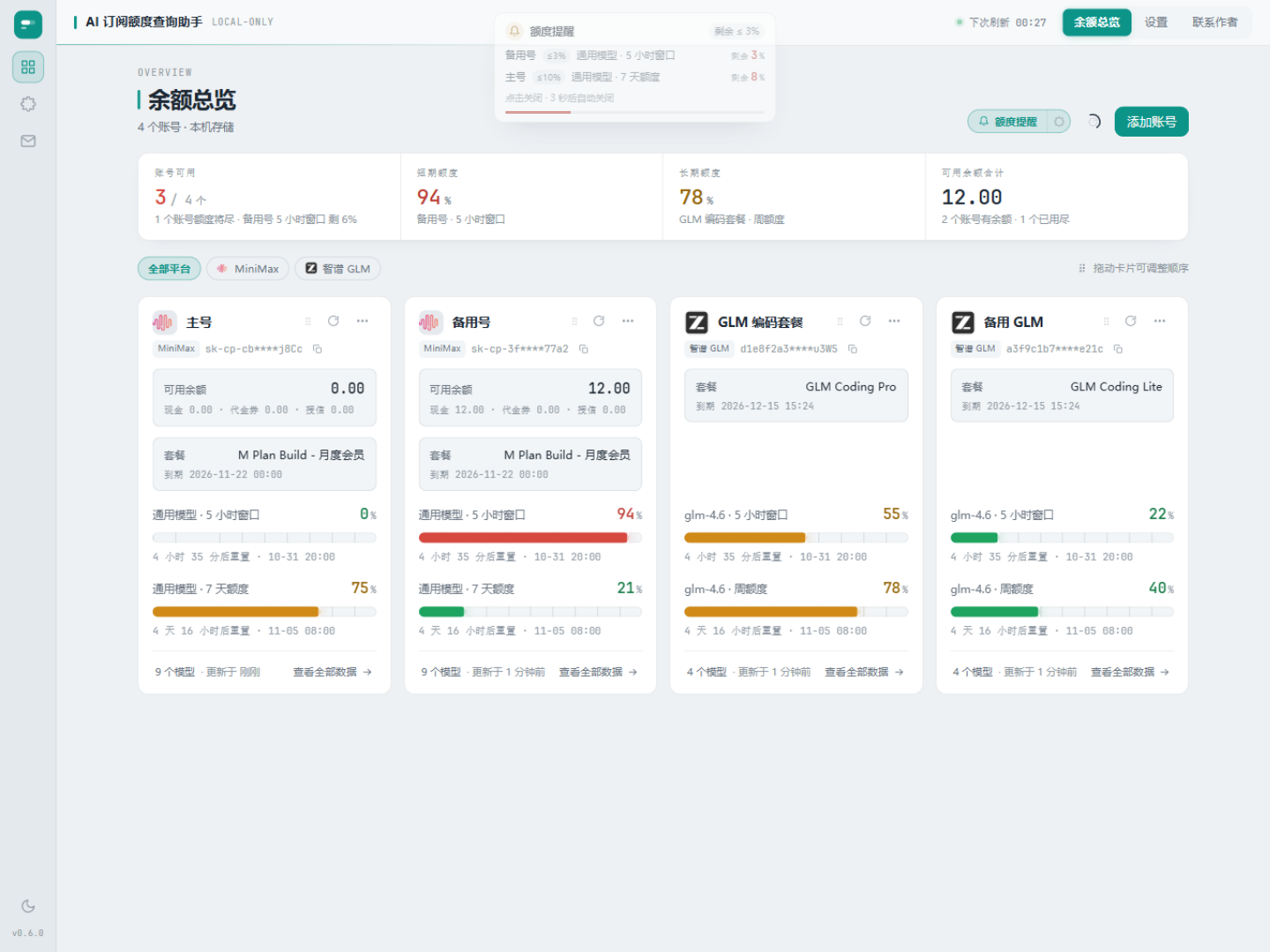Click the 备用号 5 小时窗口 red progress bar
The height and width of the screenshot is (952, 1270).
coord(530,538)
